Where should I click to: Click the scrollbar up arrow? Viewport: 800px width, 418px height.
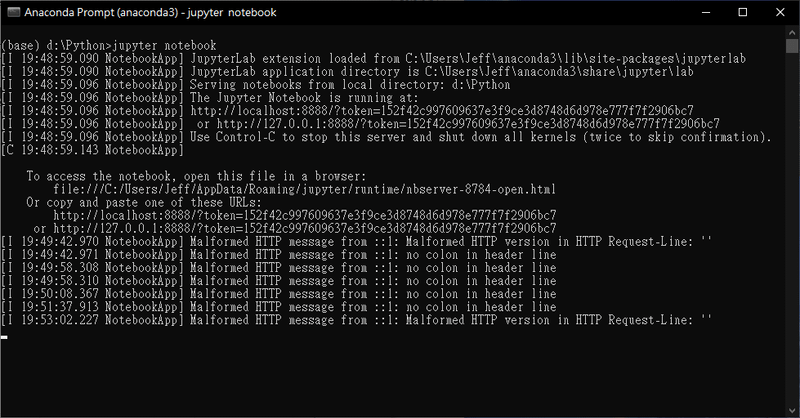click(792, 32)
